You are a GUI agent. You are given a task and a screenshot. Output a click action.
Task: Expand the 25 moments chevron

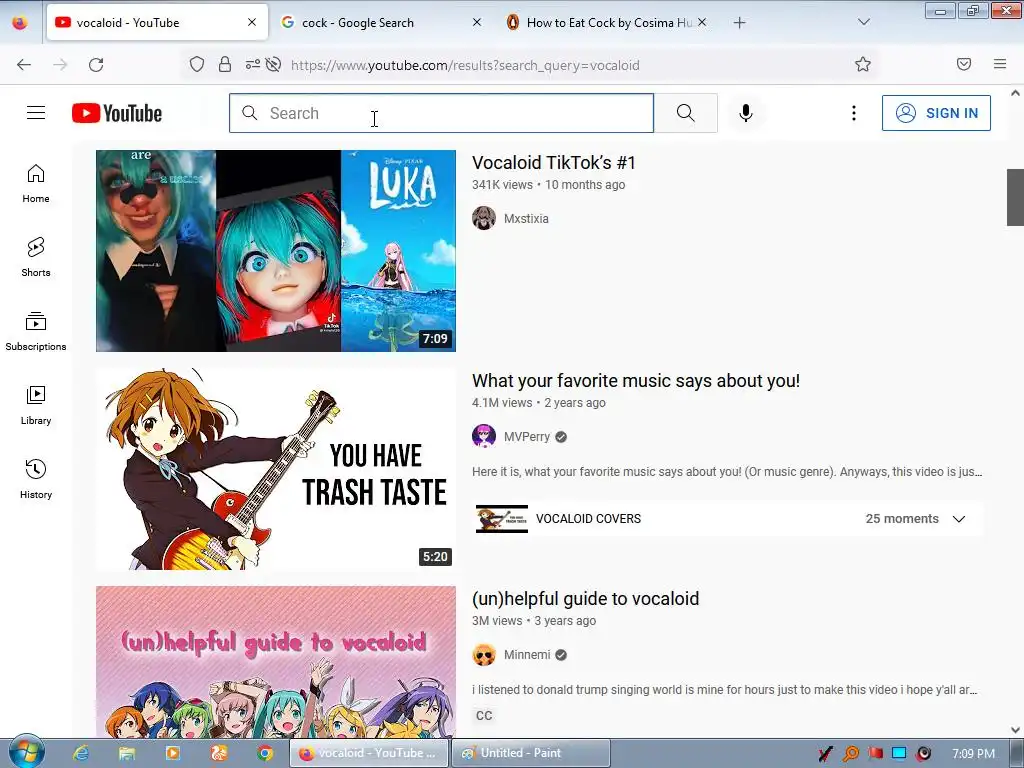click(959, 519)
